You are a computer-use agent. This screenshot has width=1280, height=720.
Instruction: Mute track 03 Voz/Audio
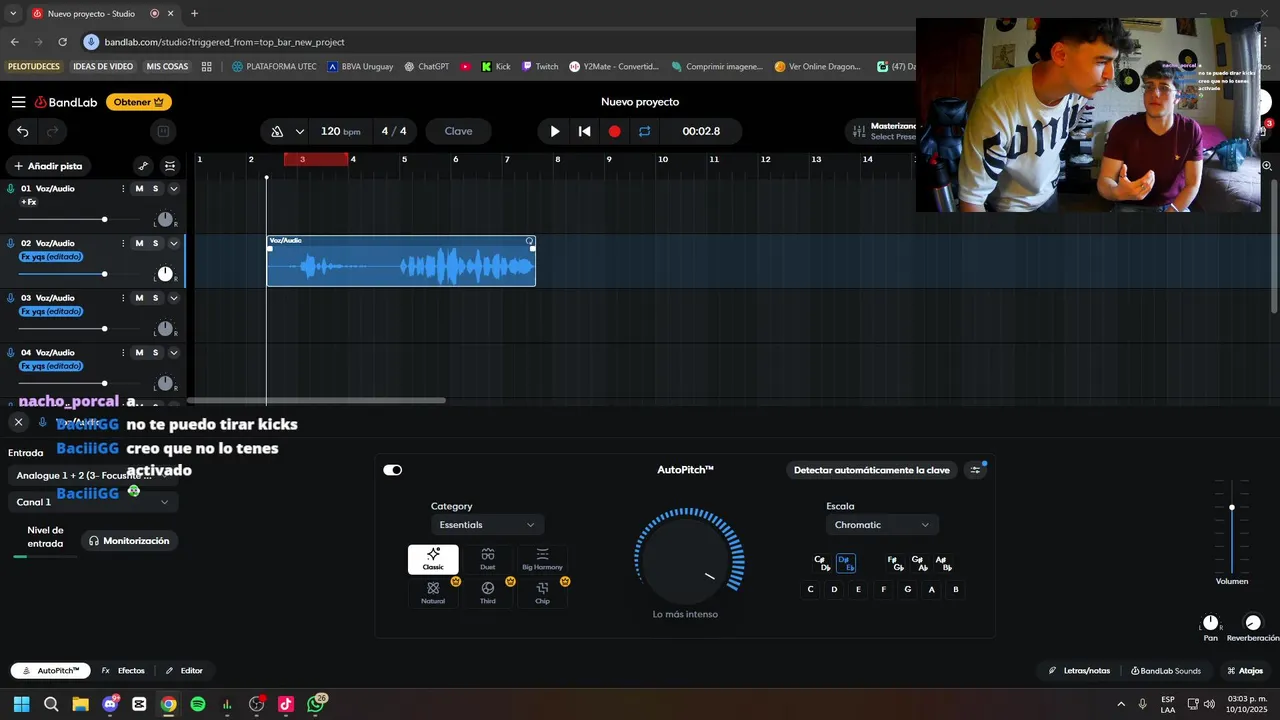click(139, 298)
